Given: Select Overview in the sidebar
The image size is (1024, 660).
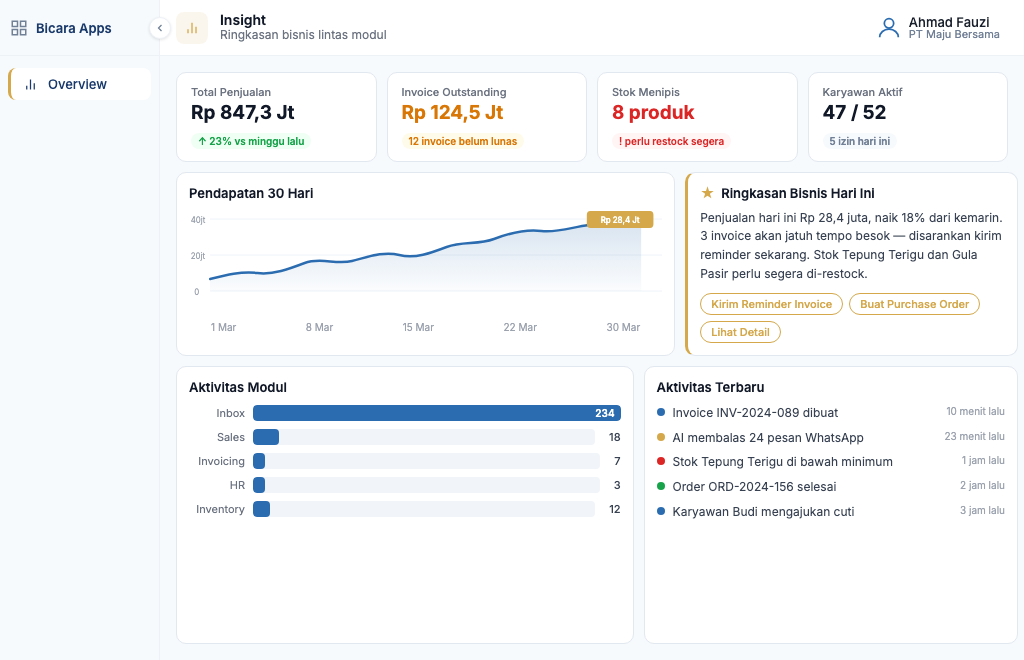Looking at the screenshot, I should pyautogui.click(x=79, y=85).
